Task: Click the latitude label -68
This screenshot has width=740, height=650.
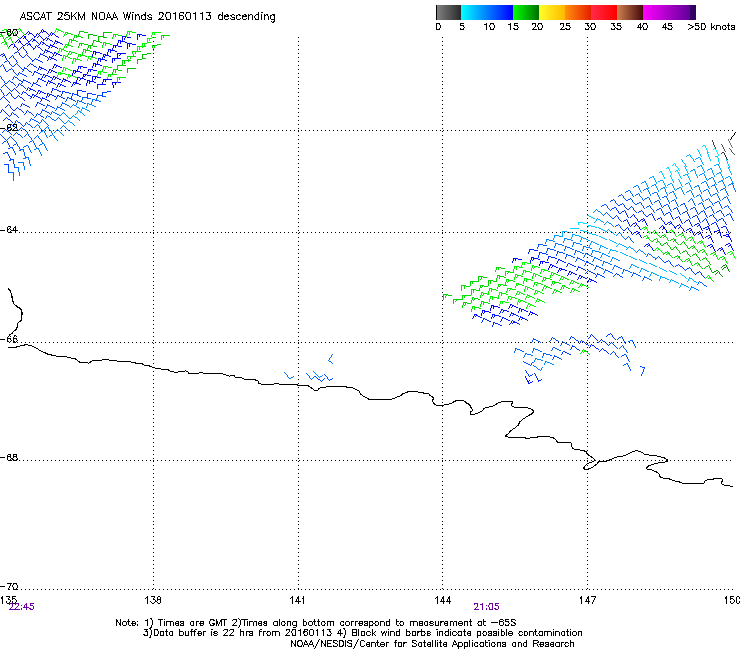Action: coord(9,457)
